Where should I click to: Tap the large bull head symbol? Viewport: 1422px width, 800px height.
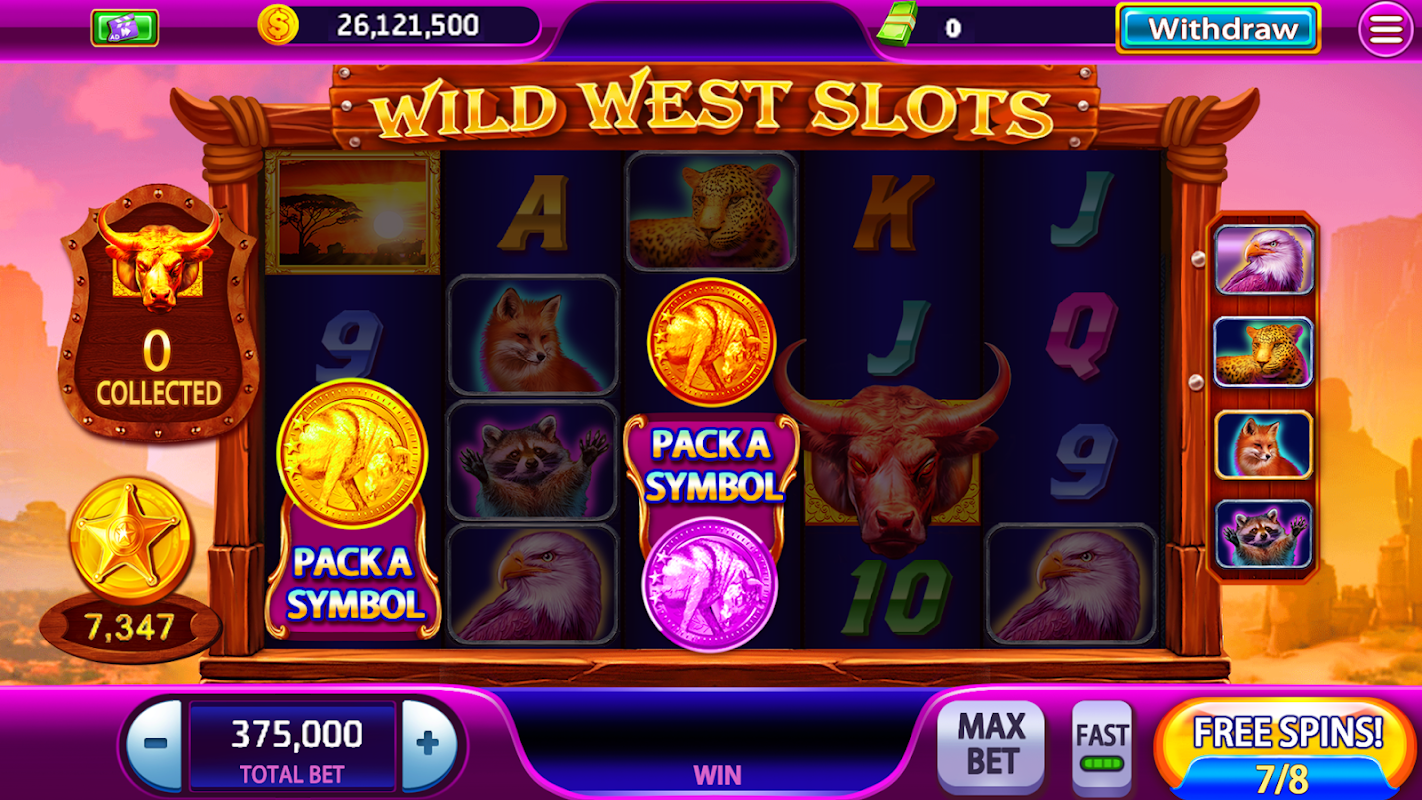click(x=892, y=445)
